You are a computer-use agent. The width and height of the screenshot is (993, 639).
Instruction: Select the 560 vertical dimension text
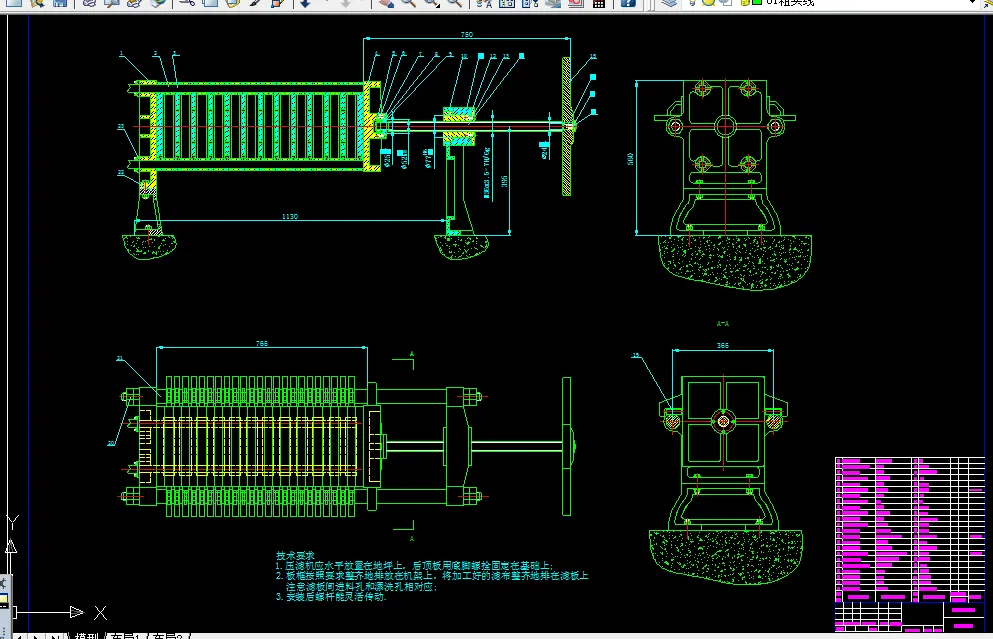pyautogui.click(x=630, y=158)
